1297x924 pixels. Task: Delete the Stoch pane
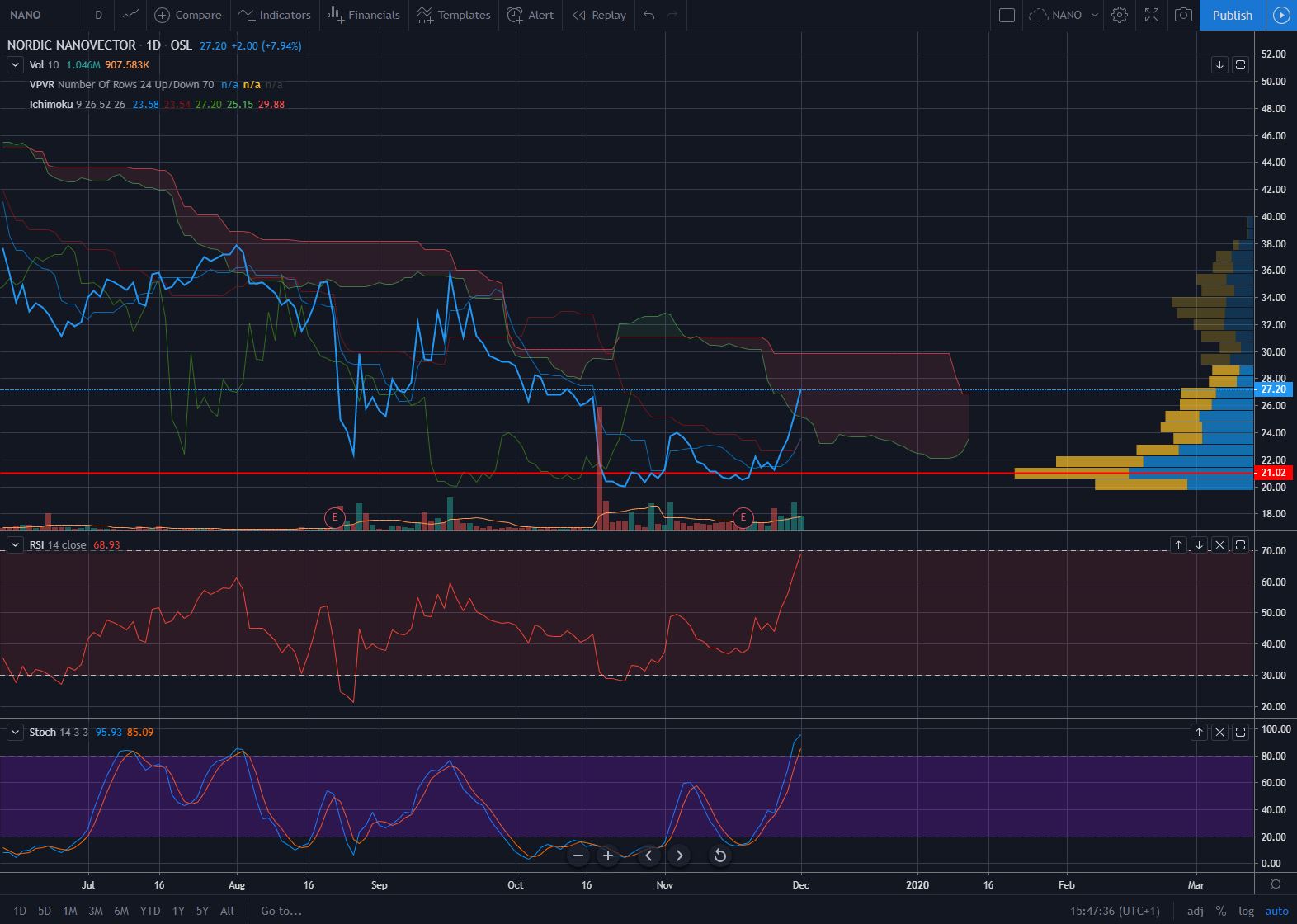[x=1219, y=732]
